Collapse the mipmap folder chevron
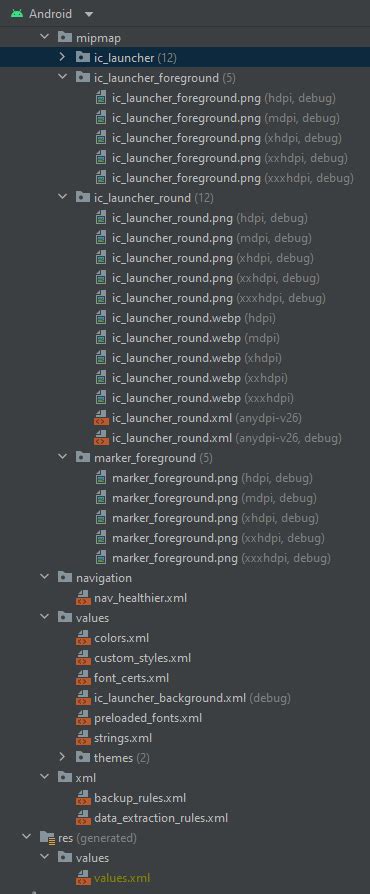 click(44, 38)
